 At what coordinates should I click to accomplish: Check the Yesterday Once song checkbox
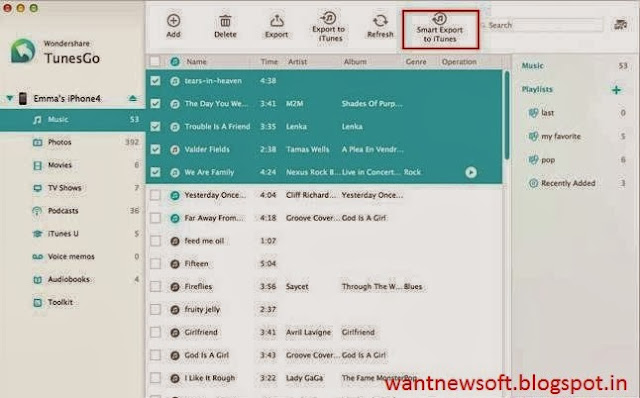point(155,195)
